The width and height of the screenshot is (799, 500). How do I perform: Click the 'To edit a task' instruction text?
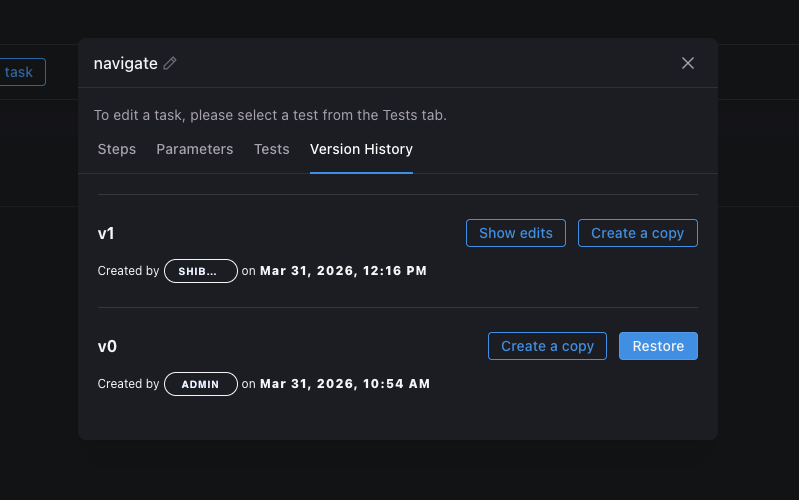pos(270,115)
